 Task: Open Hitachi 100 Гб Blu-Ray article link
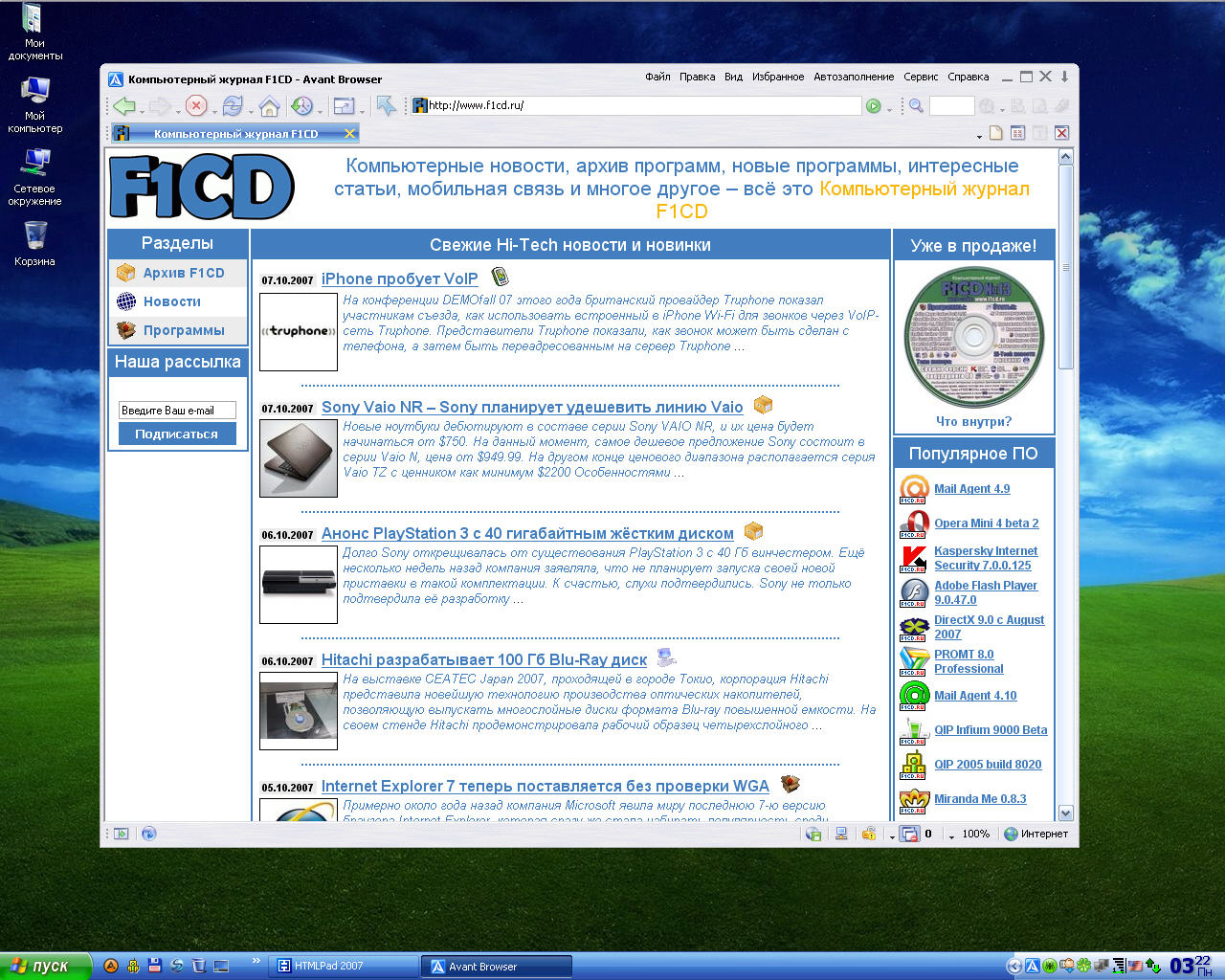484,659
